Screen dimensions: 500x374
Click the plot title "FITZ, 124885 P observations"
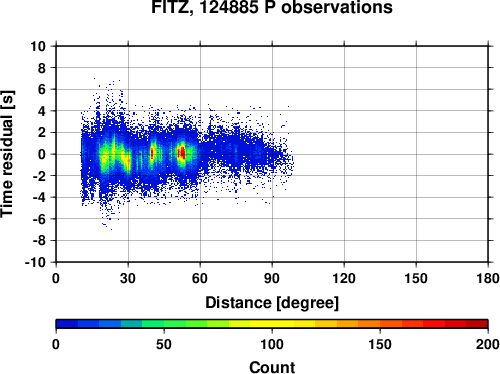[272, 7]
